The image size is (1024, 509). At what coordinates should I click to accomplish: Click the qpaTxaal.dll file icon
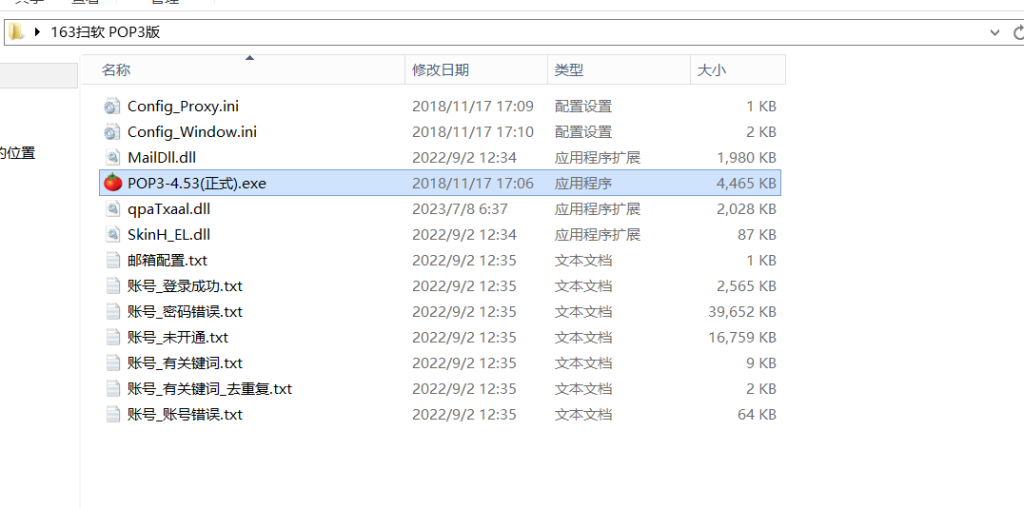pyautogui.click(x=113, y=209)
